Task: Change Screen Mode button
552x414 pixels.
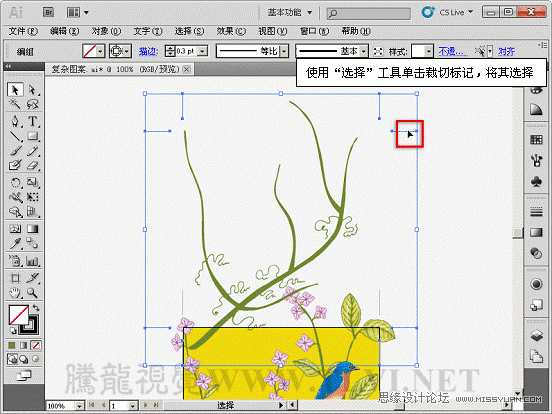Action: (x=24, y=376)
